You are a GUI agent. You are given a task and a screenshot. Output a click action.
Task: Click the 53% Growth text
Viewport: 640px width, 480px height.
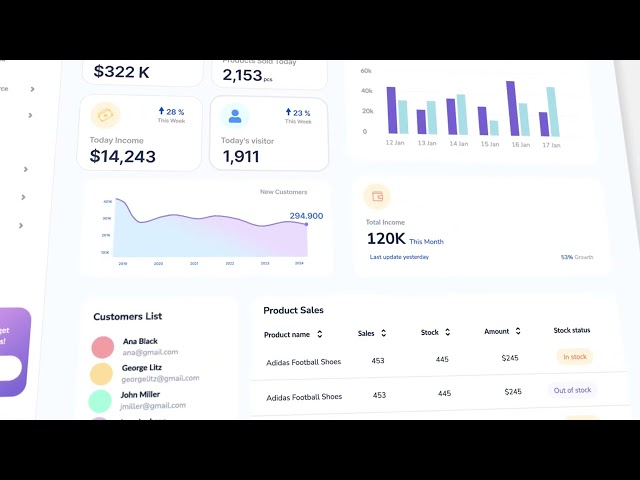point(577,257)
